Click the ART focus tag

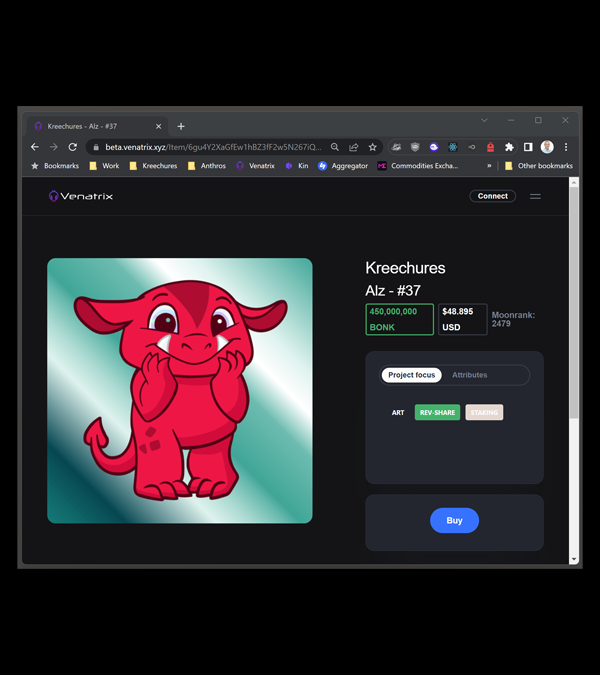tap(398, 412)
